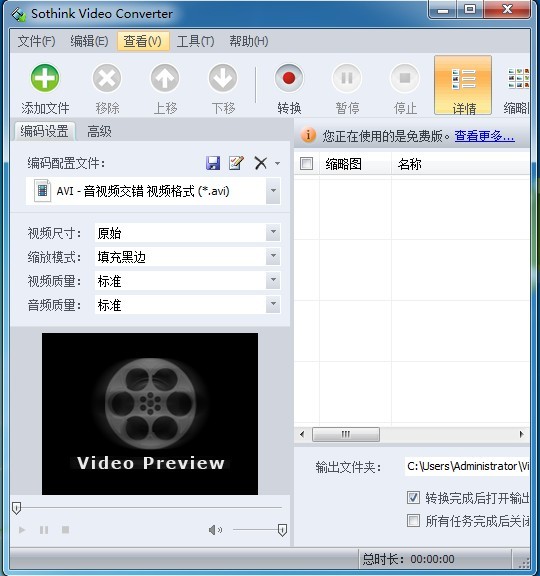The image size is (540, 576).
Task: Click the volume slider handle
Action: [282, 530]
